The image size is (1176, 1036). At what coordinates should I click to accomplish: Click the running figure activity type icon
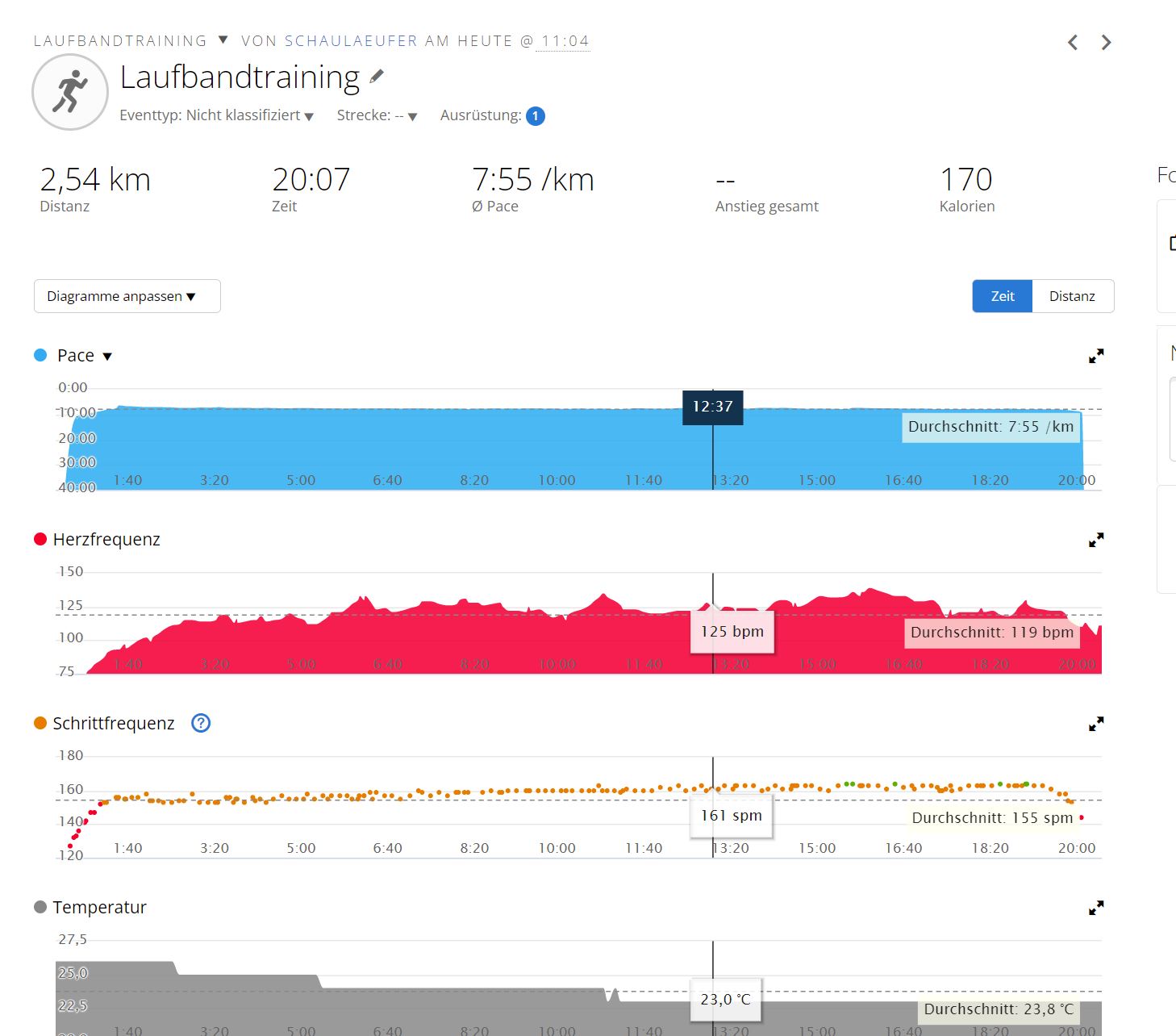point(70,92)
